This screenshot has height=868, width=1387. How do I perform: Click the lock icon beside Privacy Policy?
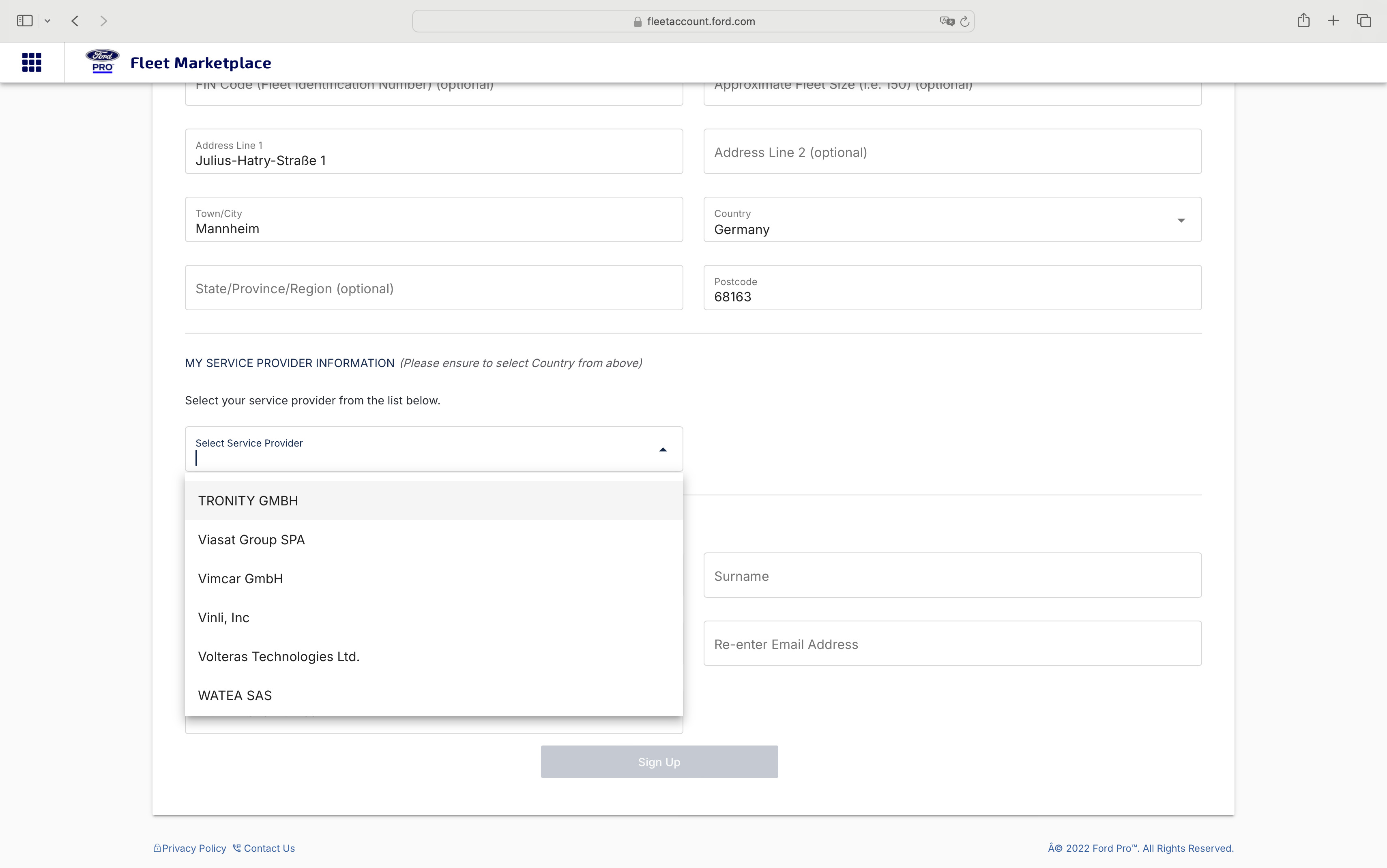[157, 848]
